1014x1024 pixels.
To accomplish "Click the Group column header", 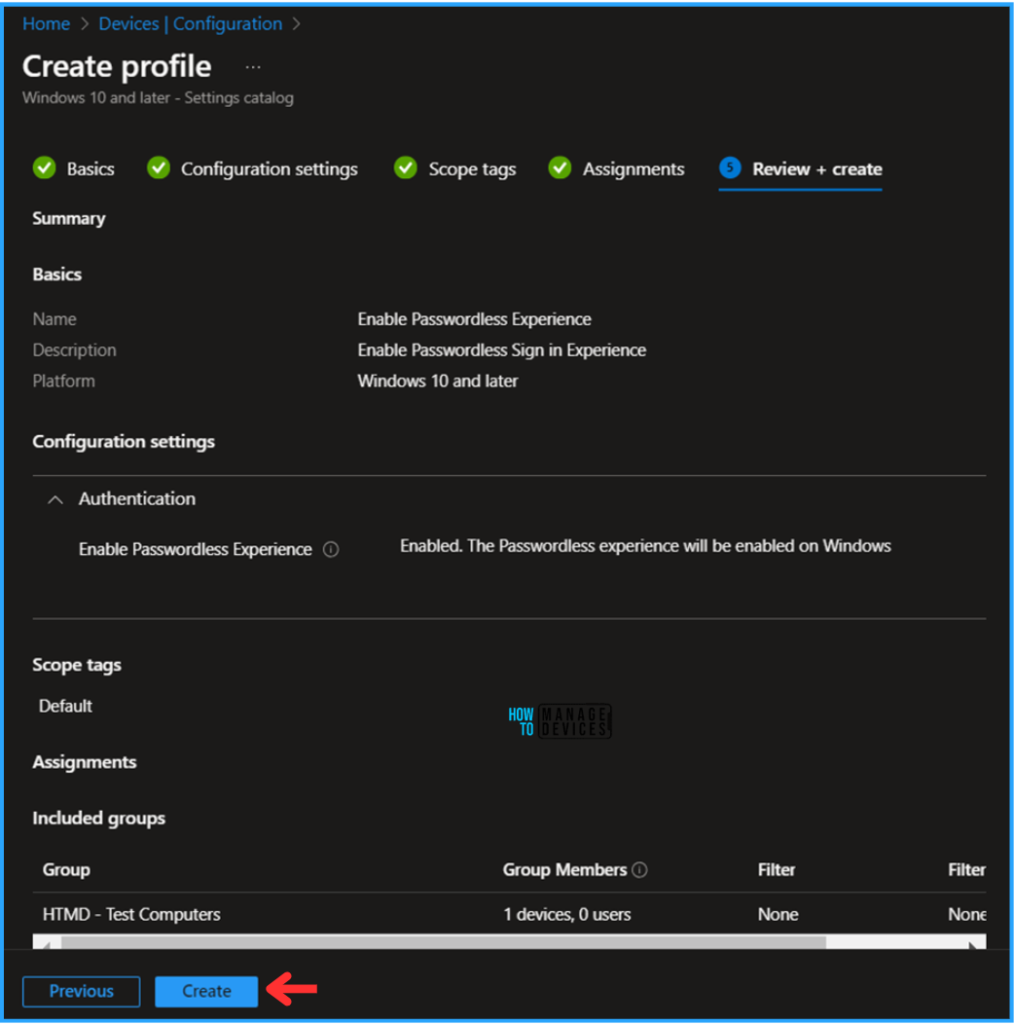I will click(x=67, y=870).
